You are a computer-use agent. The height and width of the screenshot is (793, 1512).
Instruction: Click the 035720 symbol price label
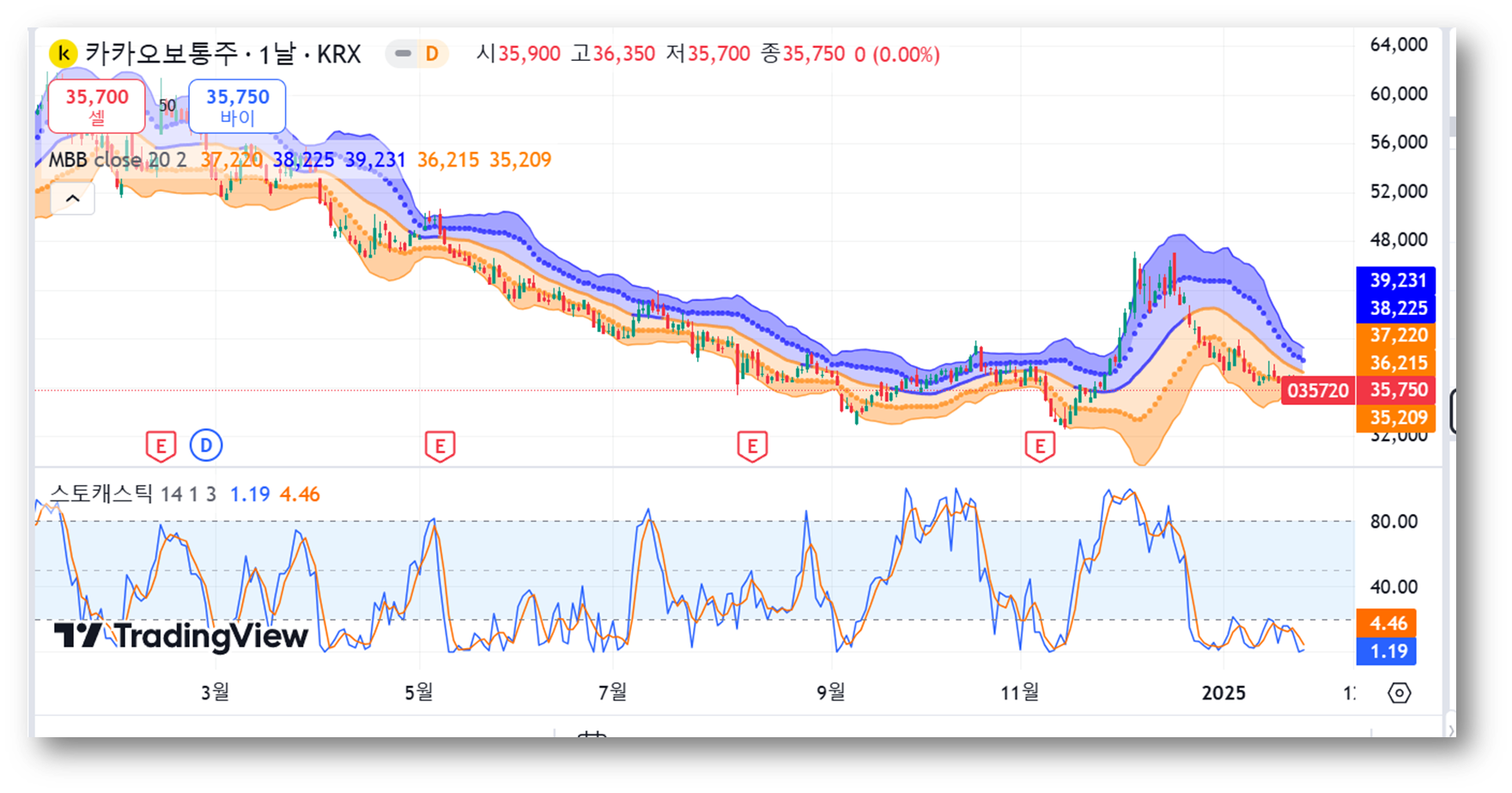tap(1317, 390)
